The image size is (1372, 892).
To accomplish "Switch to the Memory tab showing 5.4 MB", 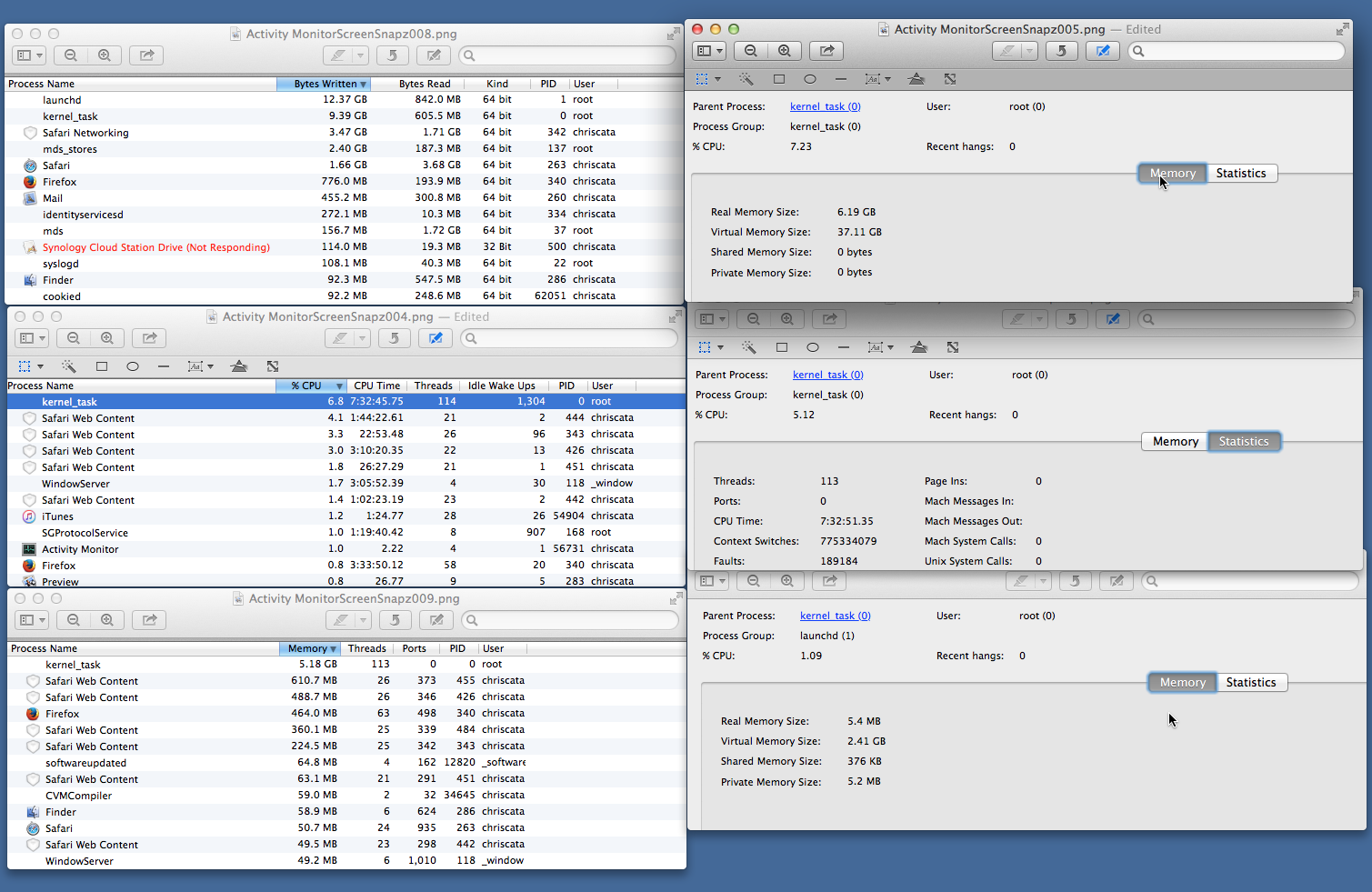I will [x=1181, y=682].
